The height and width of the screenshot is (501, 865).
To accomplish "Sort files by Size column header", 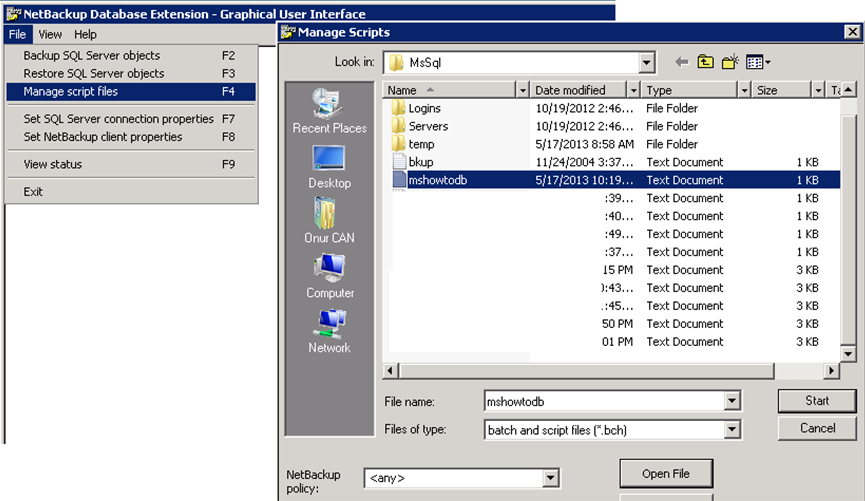I will pyautogui.click(x=782, y=90).
